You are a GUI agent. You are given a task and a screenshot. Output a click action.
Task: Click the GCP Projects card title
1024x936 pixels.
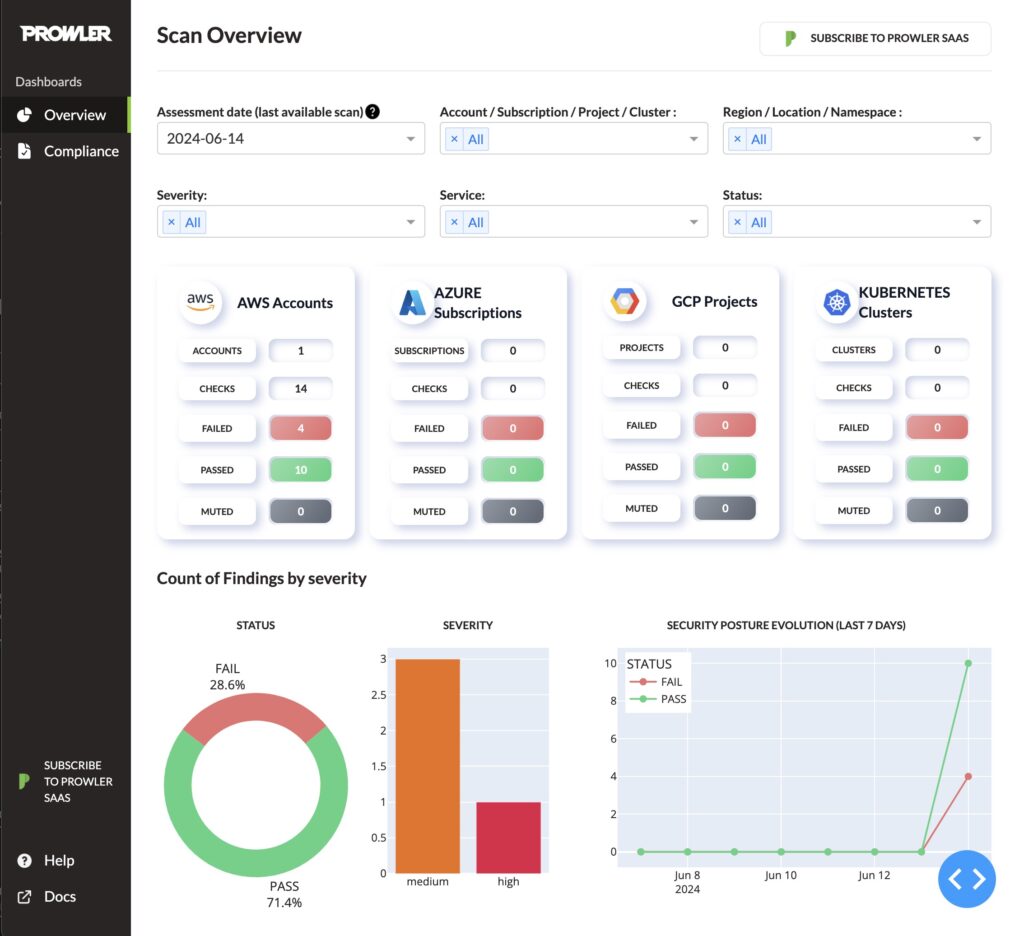(x=714, y=301)
